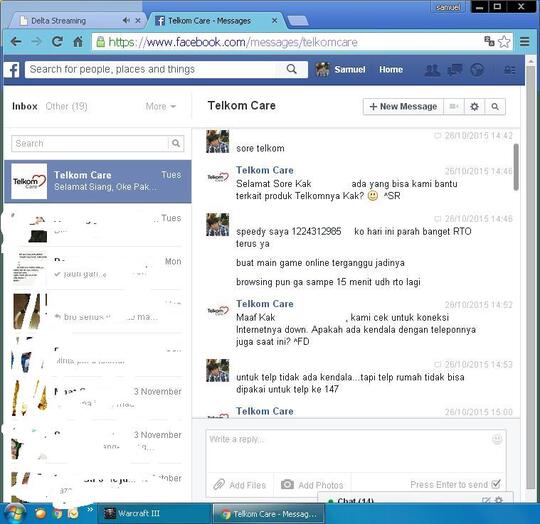This screenshot has height=524, width=540.
Task: Click the Facebook logo icon
Action: click(12, 70)
